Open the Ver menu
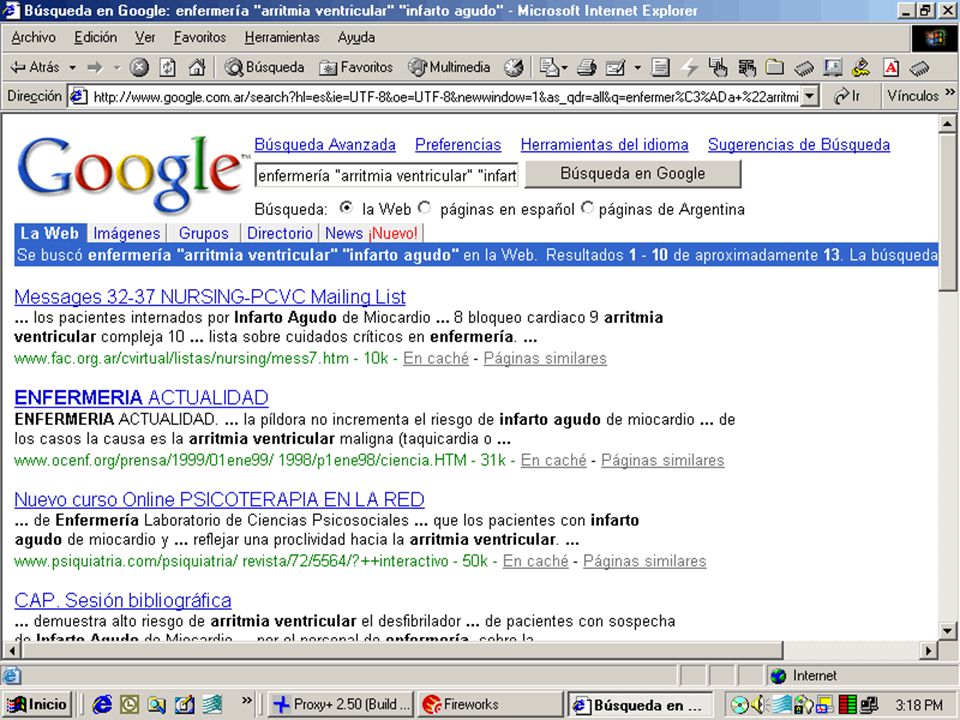 coord(145,37)
